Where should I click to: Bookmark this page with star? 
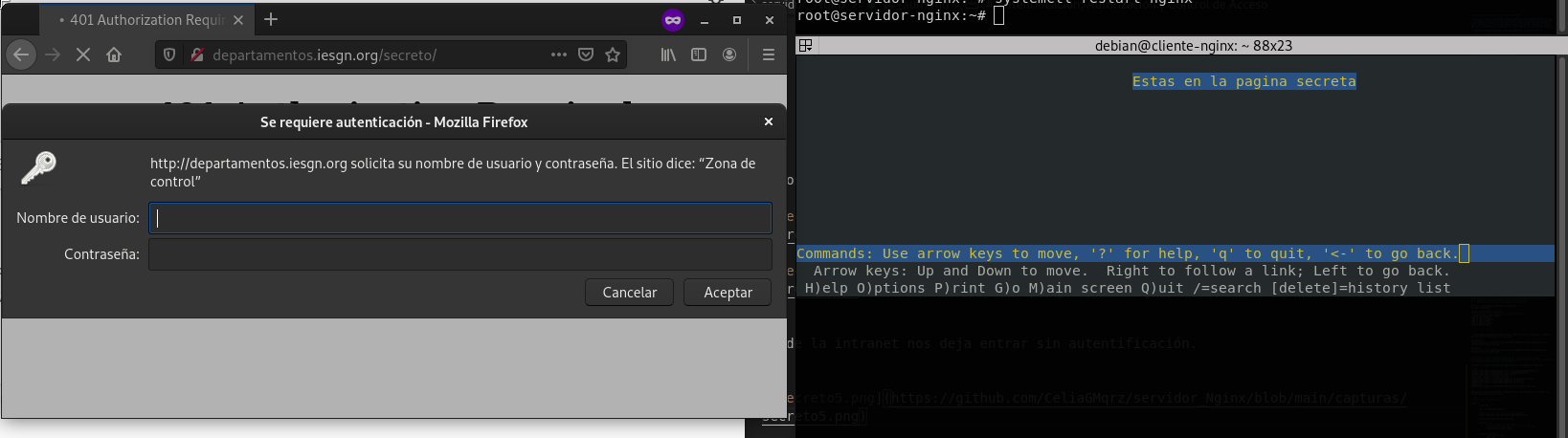pos(613,55)
